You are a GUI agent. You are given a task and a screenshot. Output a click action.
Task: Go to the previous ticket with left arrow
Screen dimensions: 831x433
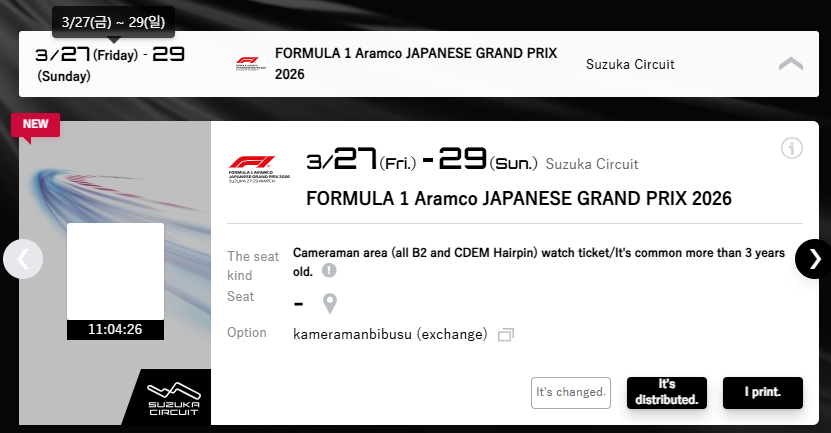(23, 259)
